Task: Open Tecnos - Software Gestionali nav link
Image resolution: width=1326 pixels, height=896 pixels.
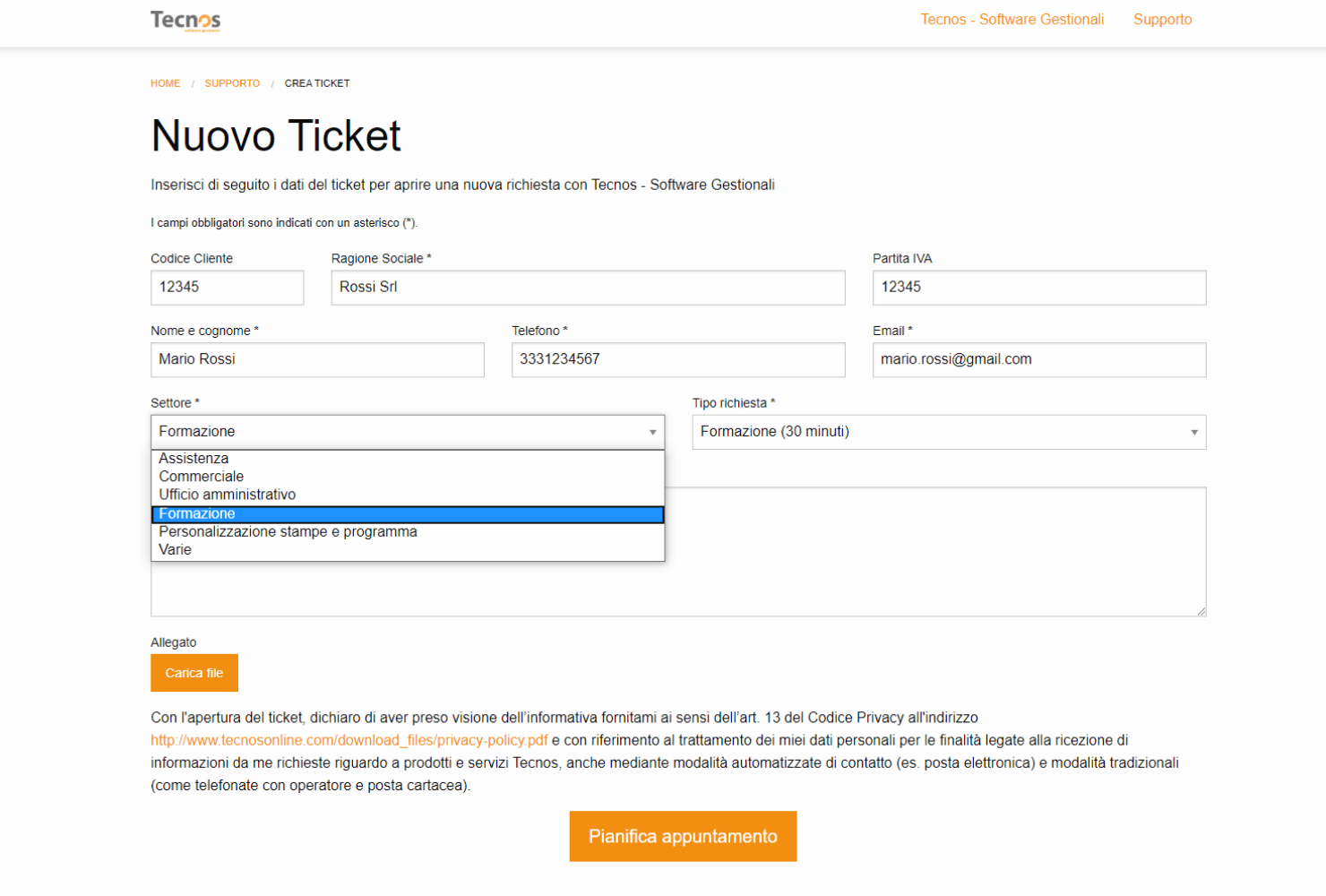Action: (x=1012, y=20)
